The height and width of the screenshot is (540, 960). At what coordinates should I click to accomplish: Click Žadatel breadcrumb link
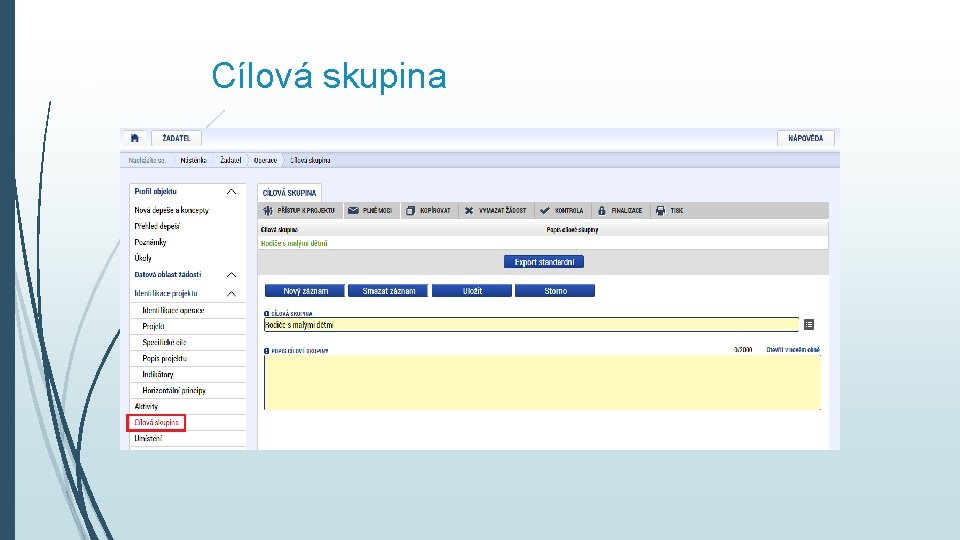click(x=231, y=160)
